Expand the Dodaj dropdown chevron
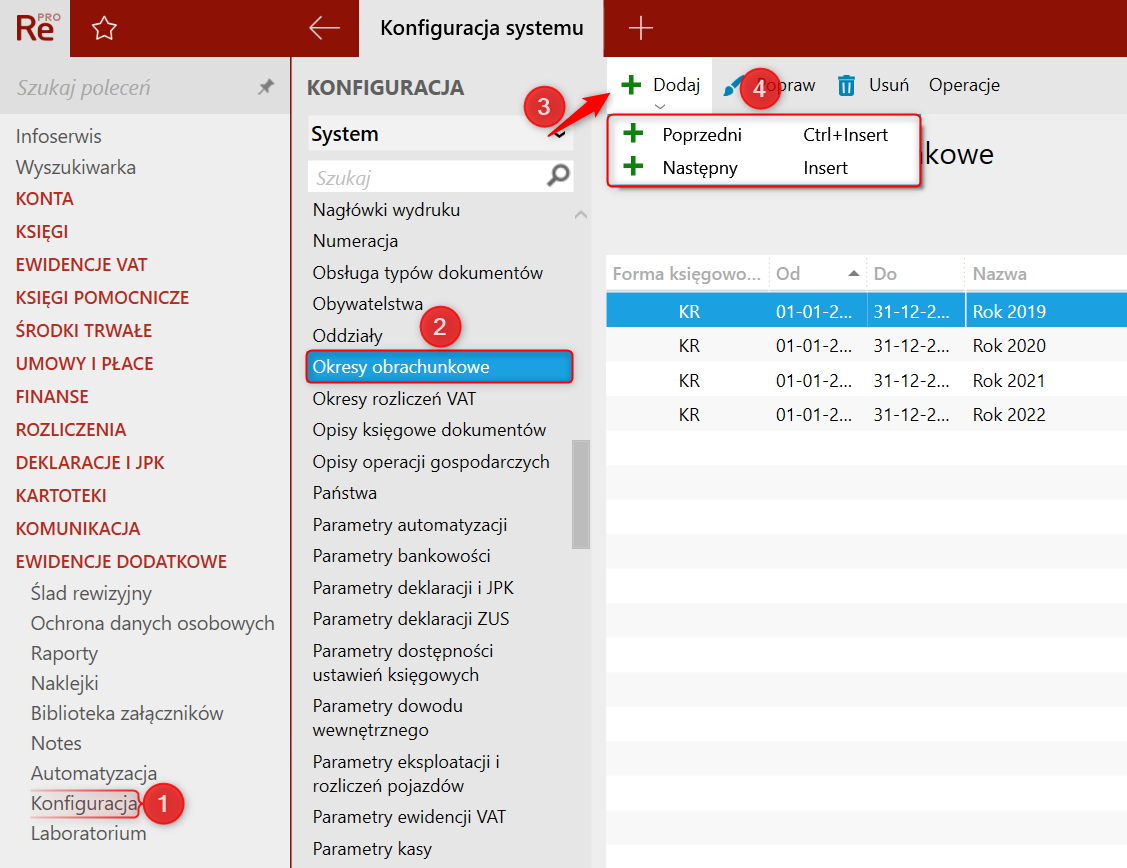Screen dimensions: 1127x868 (660, 106)
